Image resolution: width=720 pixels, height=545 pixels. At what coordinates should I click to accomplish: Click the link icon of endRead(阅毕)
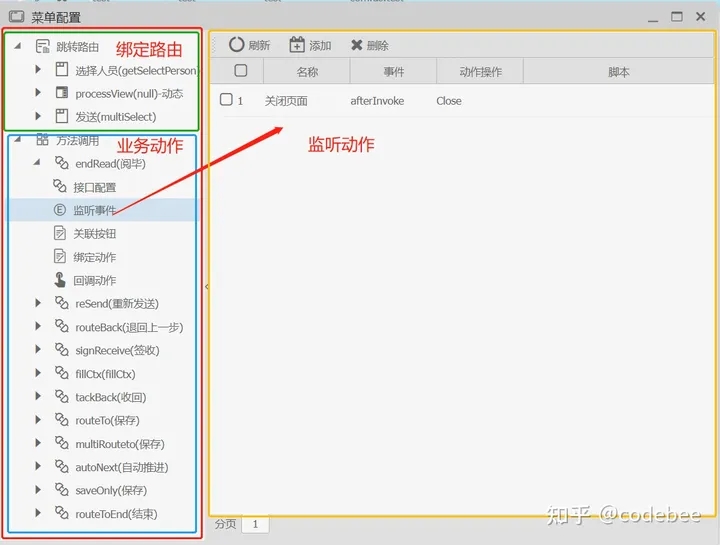pyautogui.click(x=62, y=163)
